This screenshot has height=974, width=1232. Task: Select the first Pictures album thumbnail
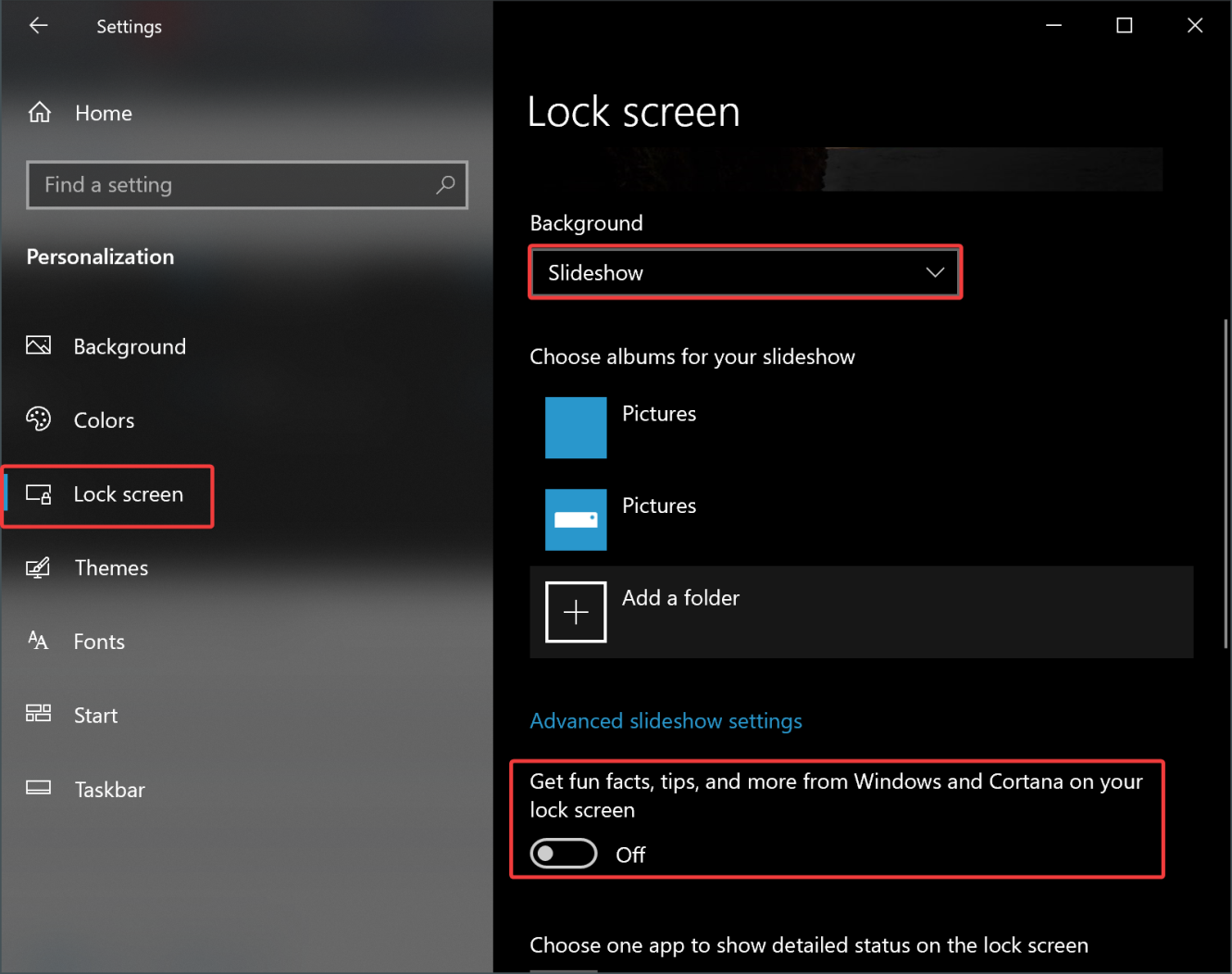[x=576, y=428]
